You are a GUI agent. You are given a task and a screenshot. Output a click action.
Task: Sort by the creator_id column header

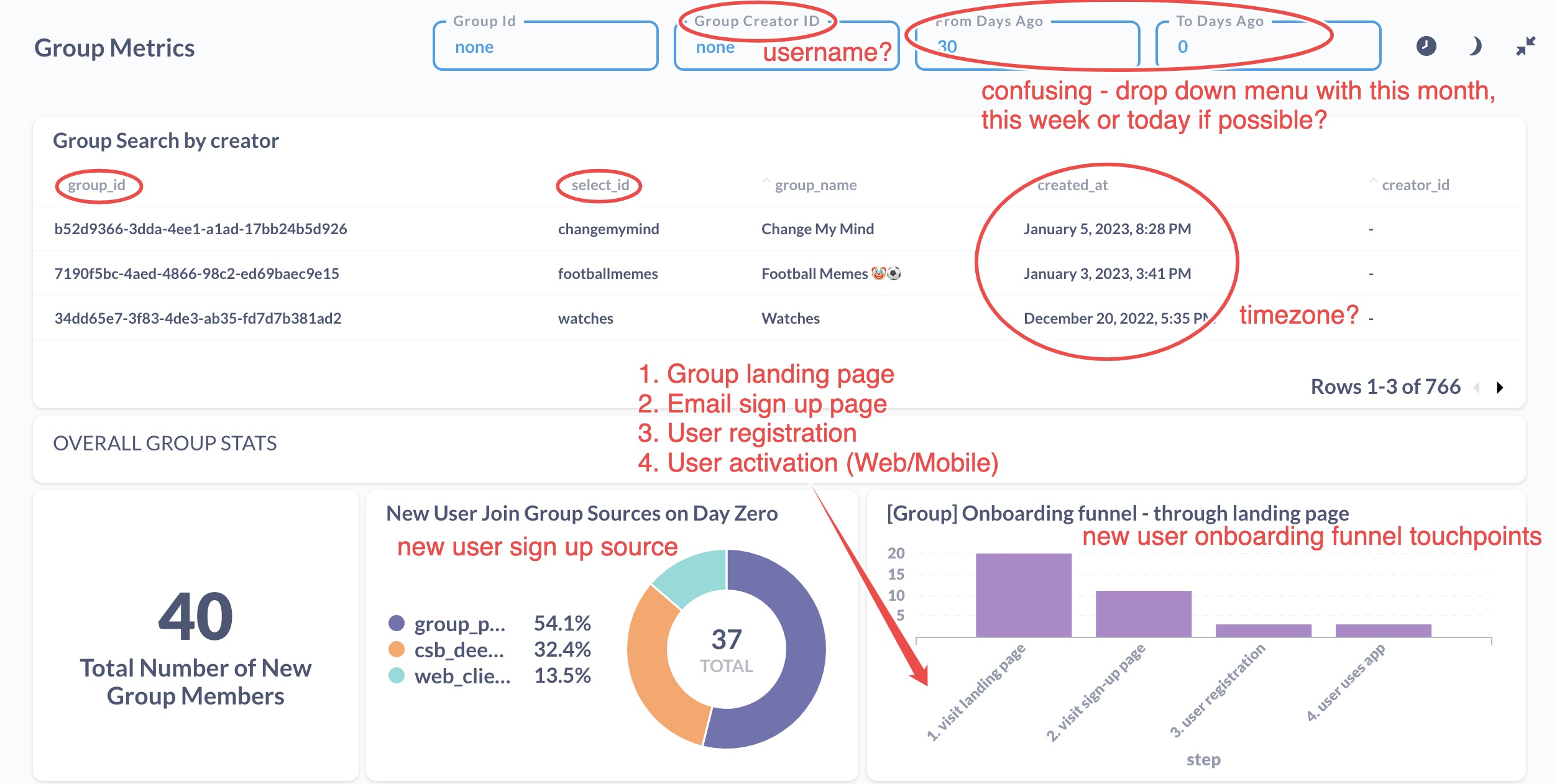click(1415, 185)
